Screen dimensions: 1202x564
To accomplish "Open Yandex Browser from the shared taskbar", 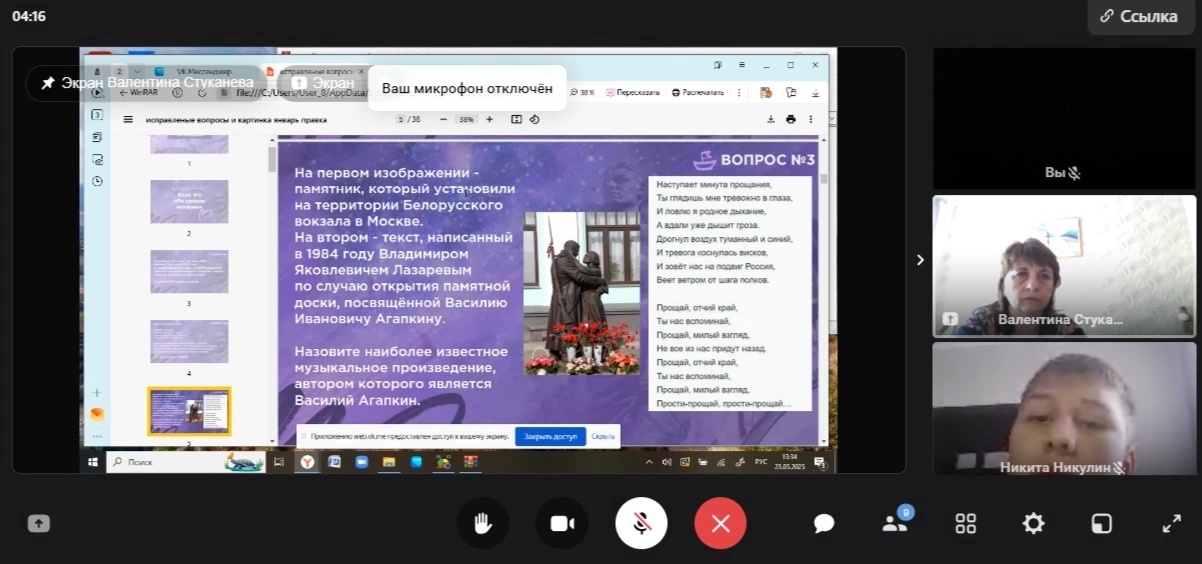I will [307, 462].
